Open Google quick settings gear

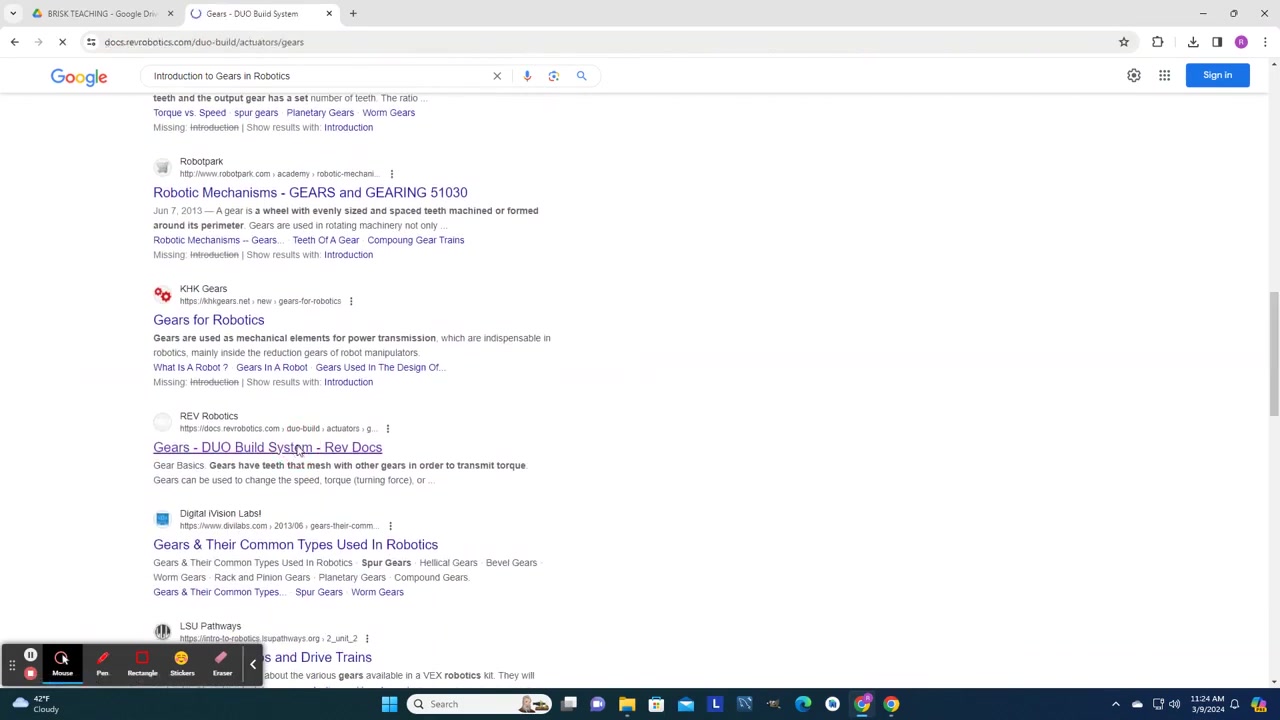pos(1134,75)
